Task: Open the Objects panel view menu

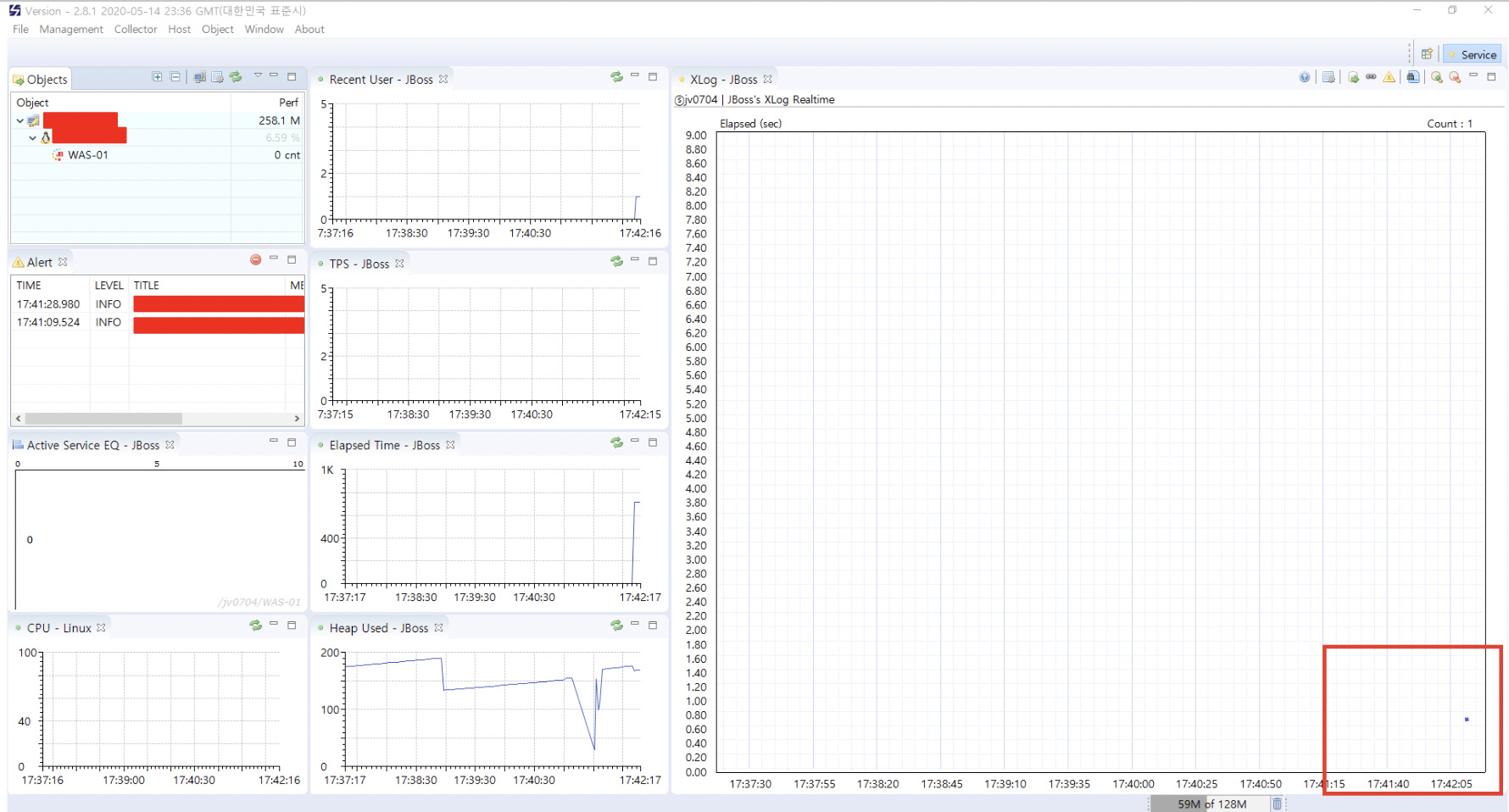Action: [x=258, y=75]
